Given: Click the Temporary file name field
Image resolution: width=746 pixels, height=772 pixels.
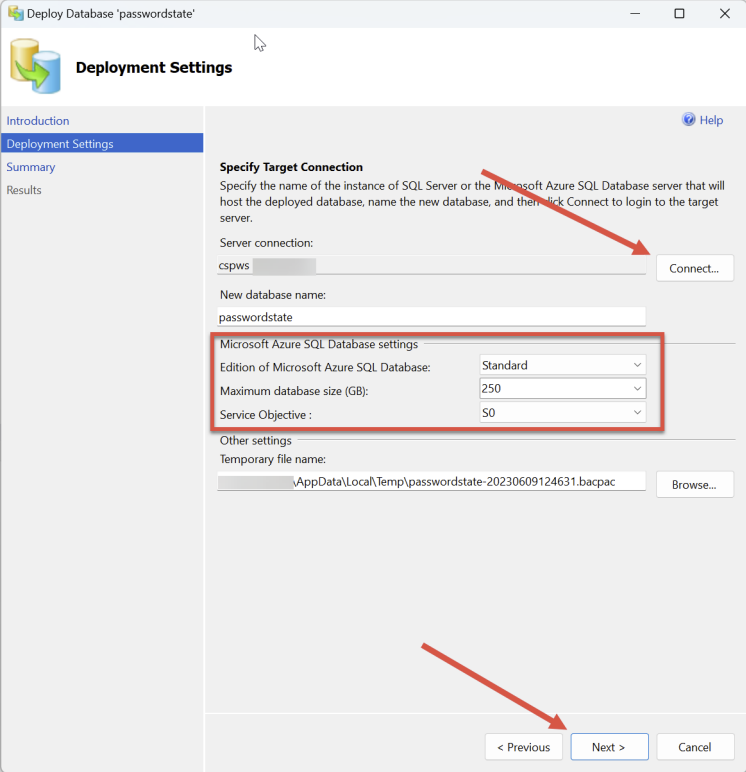Looking at the screenshot, I should [431, 482].
